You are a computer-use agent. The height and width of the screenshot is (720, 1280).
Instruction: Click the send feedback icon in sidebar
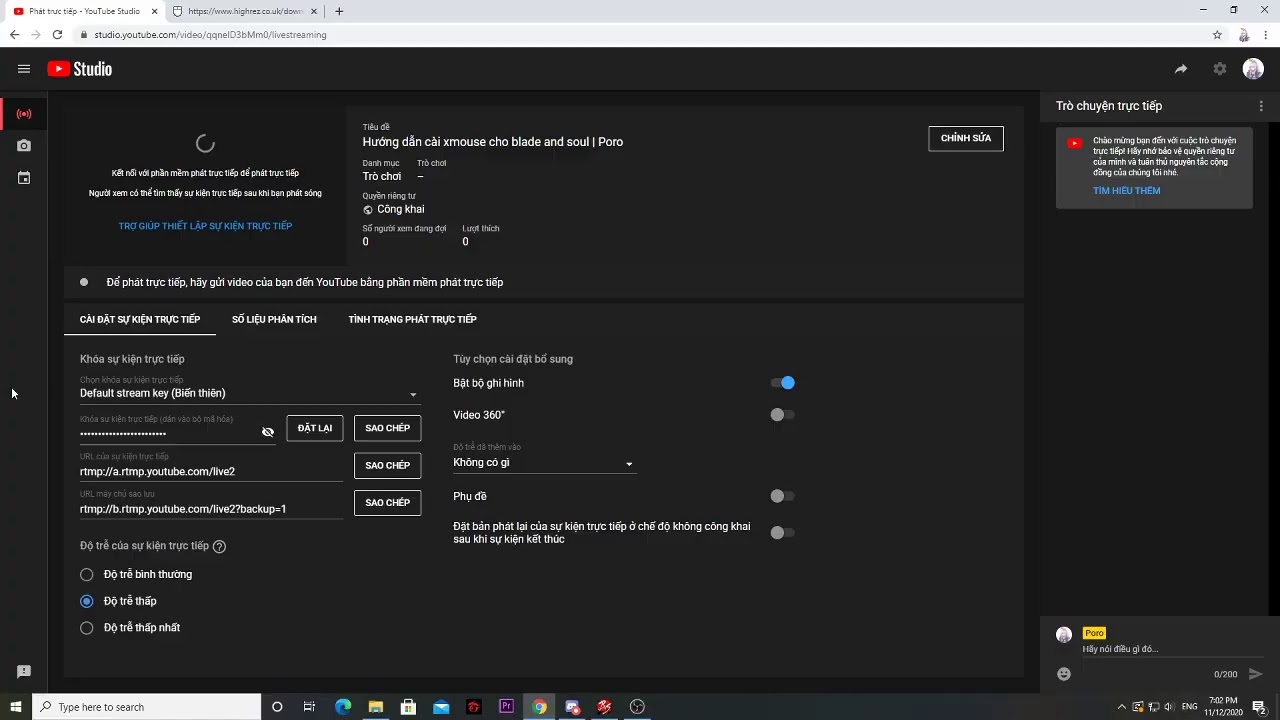click(x=24, y=671)
